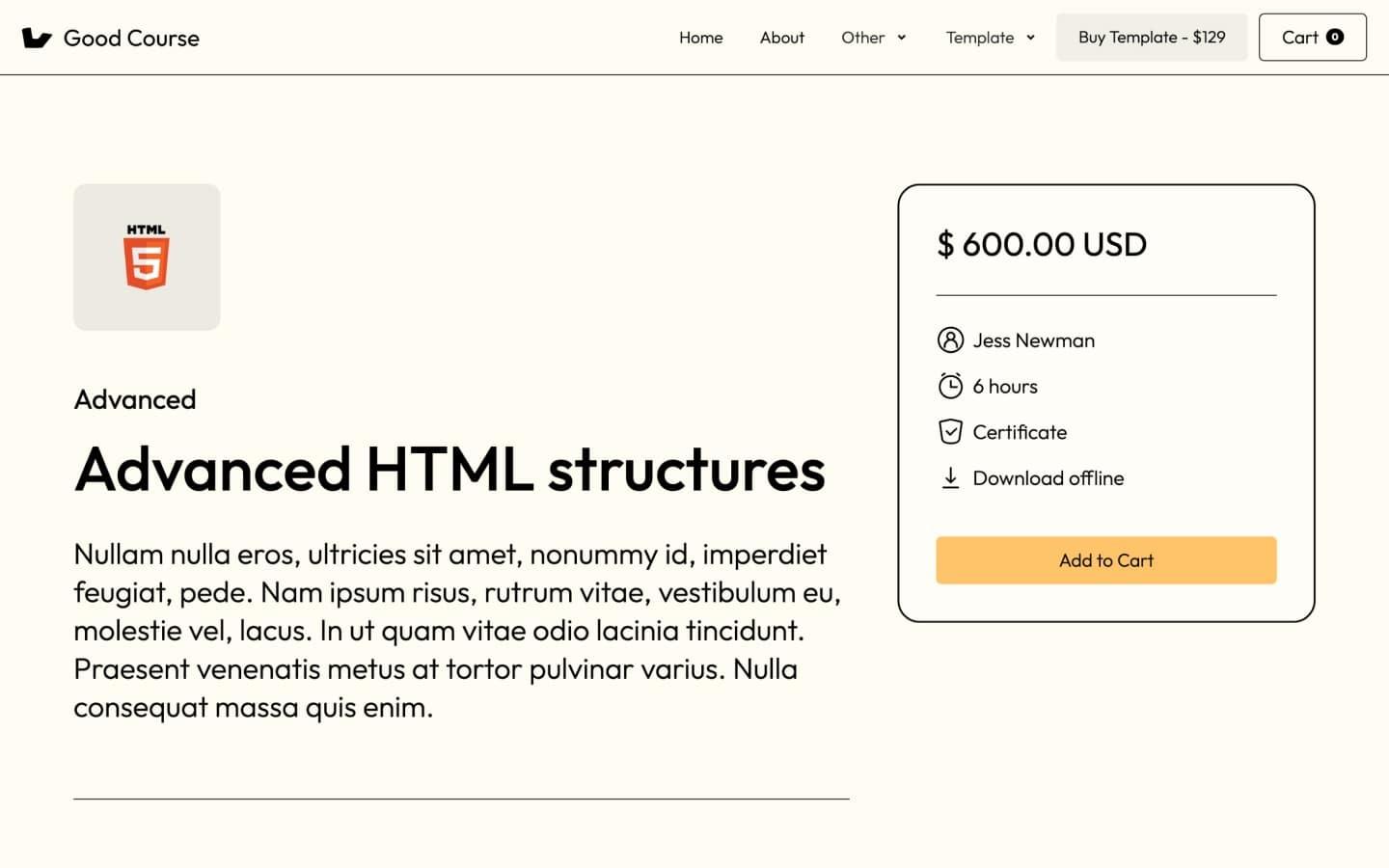Select the Download offline option
This screenshot has height=868, width=1389.
pyautogui.click(x=1049, y=477)
